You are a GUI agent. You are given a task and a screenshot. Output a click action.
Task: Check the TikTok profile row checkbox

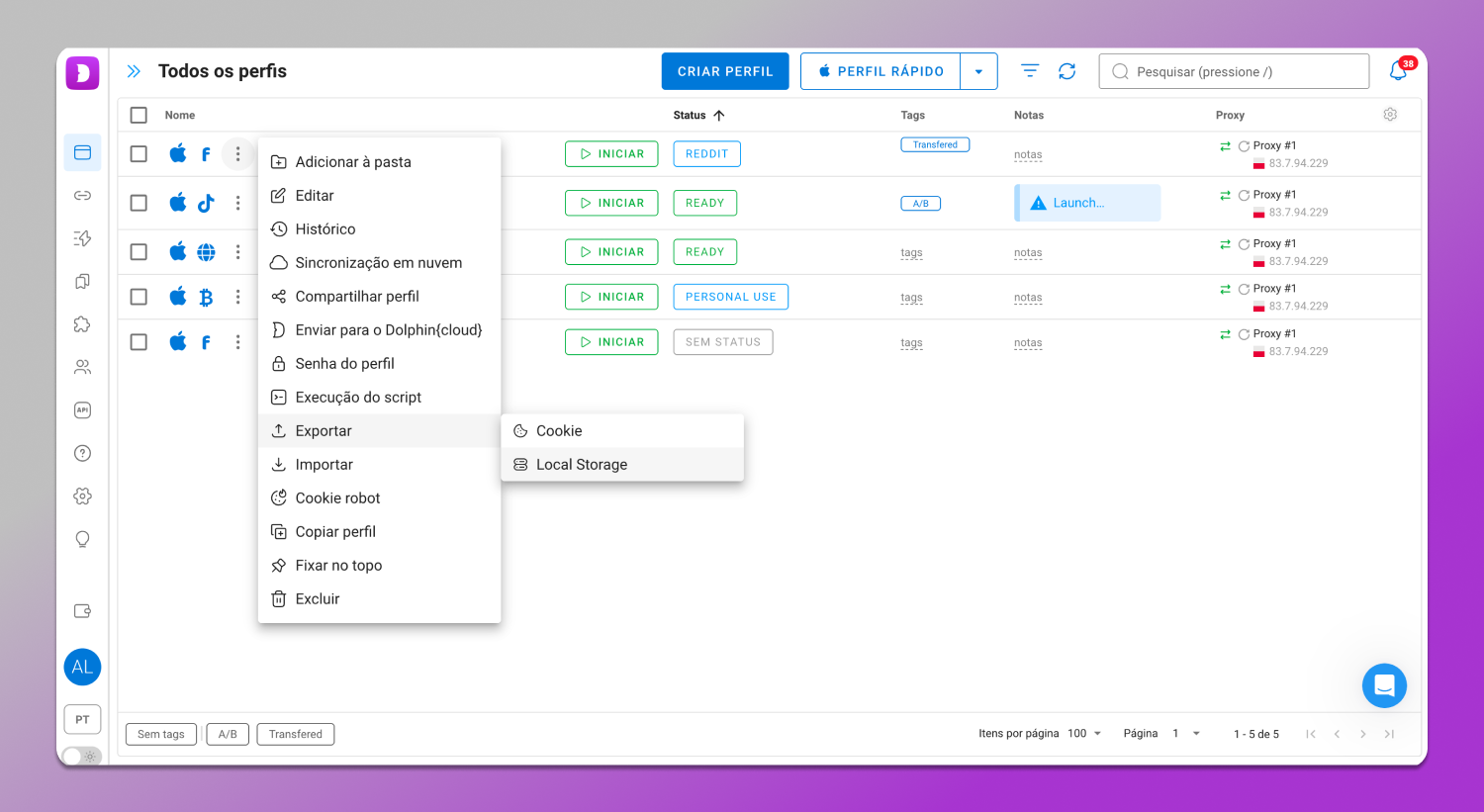[x=139, y=203]
